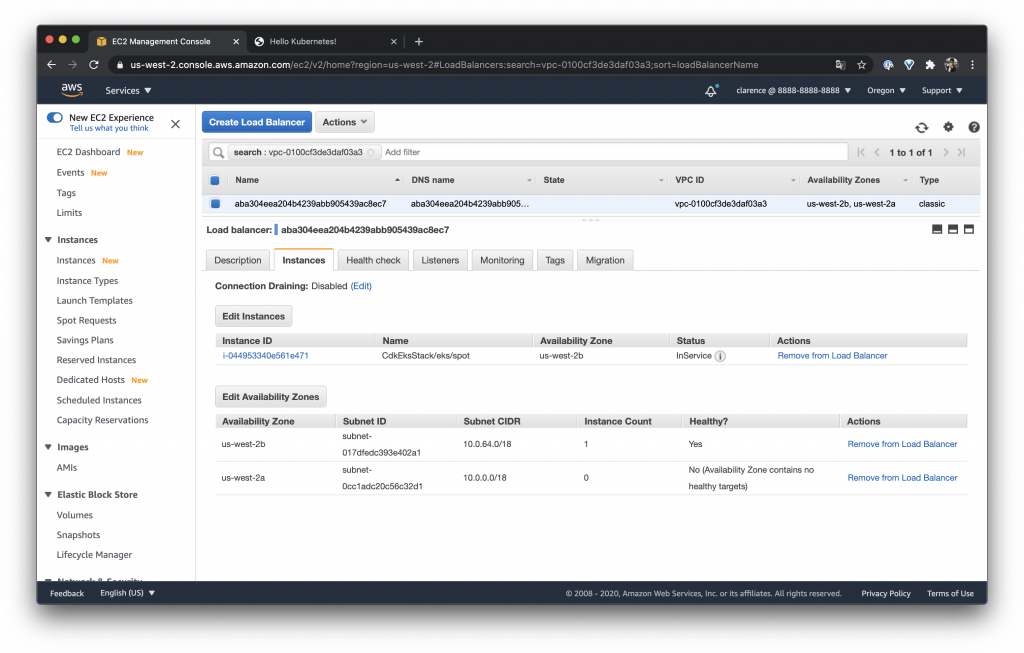Image resolution: width=1024 pixels, height=653 pixels.
Task: Open instance i-044953340e561e471 link
Action: (265, 356)
